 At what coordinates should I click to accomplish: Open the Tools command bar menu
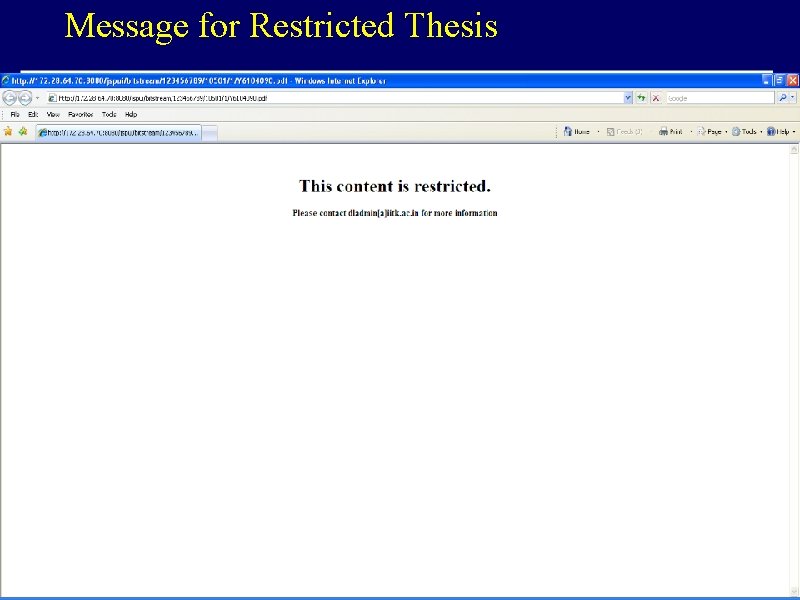click(x=747, y=132)
